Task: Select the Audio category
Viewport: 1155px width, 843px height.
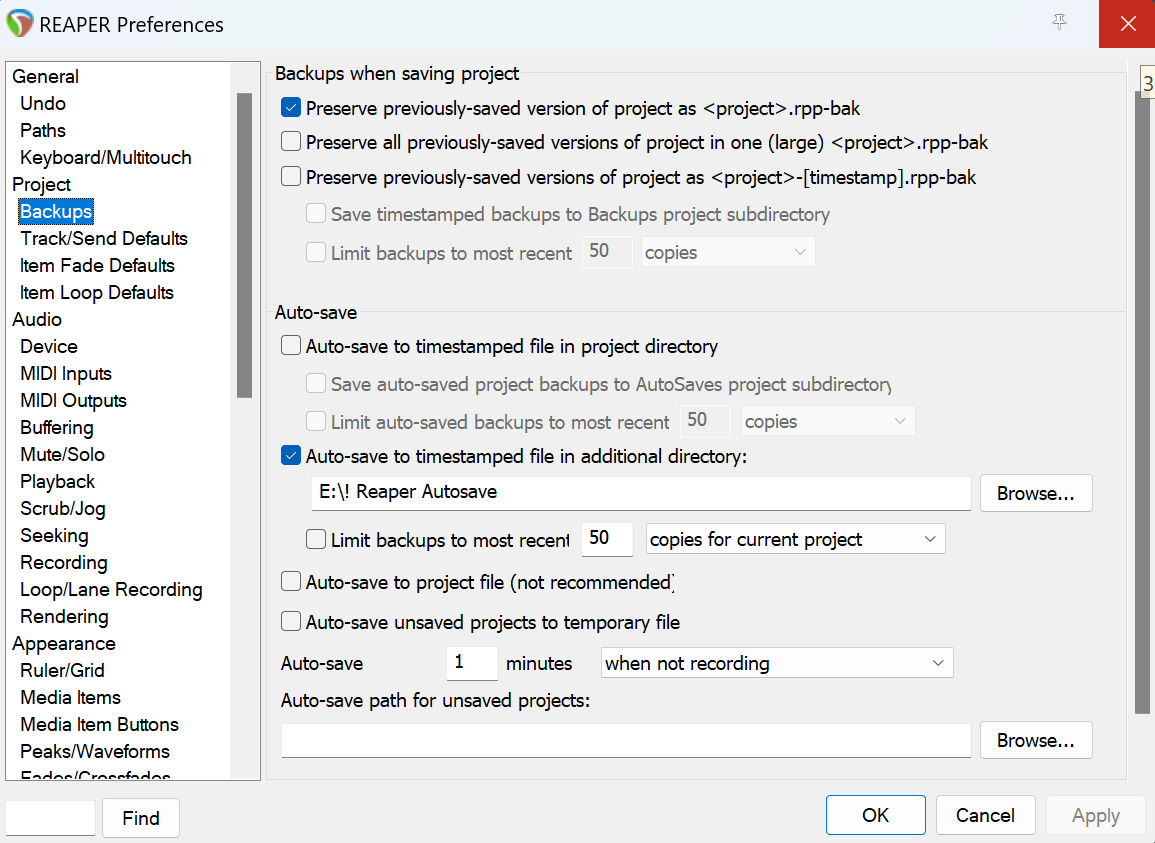Action: tap(37, 319)
